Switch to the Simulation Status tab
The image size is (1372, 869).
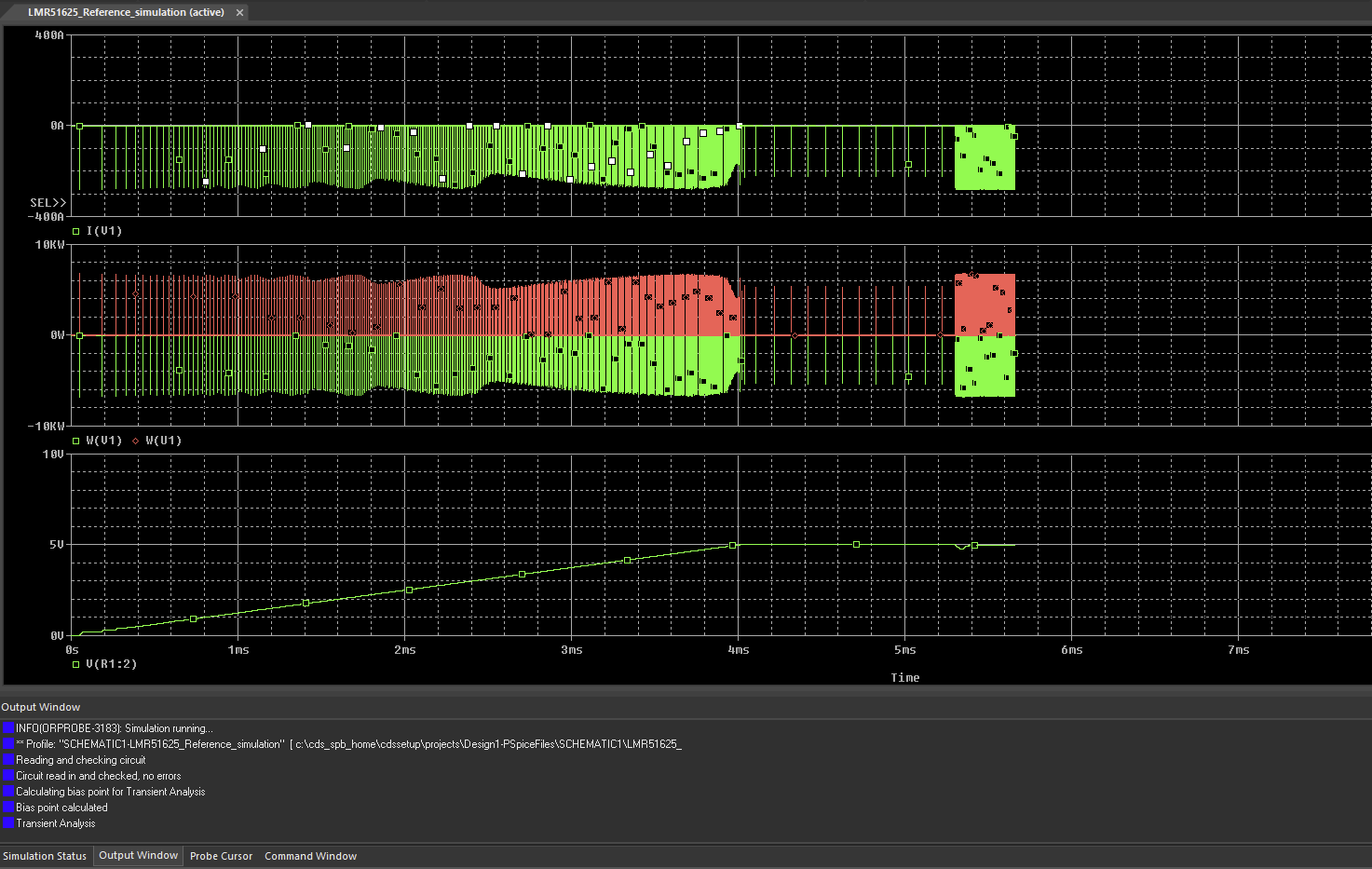click(45, 856)
